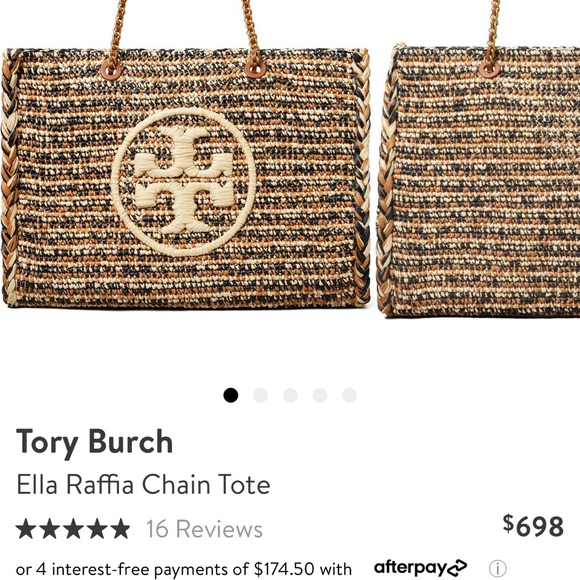The height and width of the screenshot is (580, 580).
Task: Click the Ella Raffia Chain Tote title
Action: 144,484
